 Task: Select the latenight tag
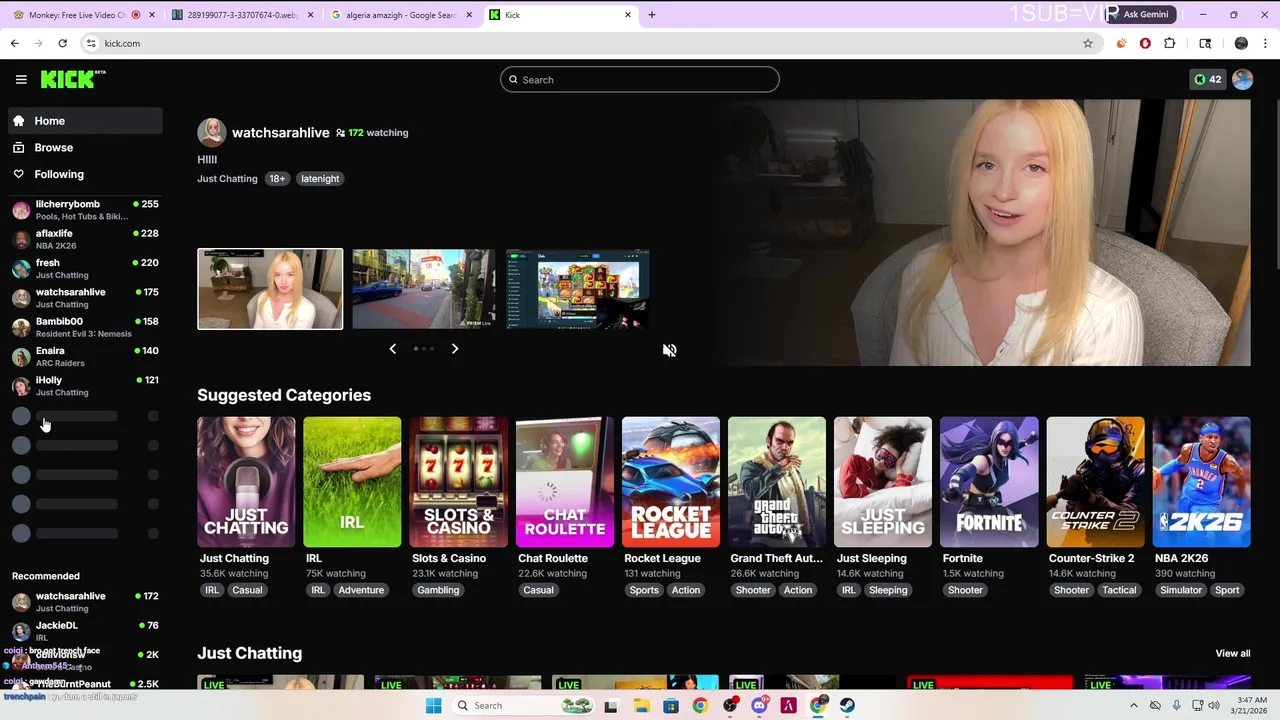coord(320,179)
